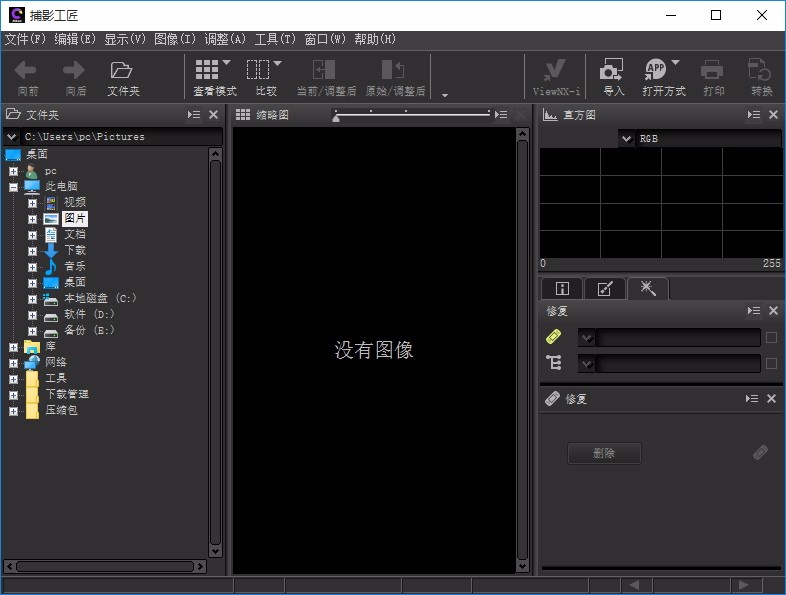The width and height of the screenshot is (786, 595).
Task: Select the yellow retouch bandage icon
Action: [x=554, y=338]
